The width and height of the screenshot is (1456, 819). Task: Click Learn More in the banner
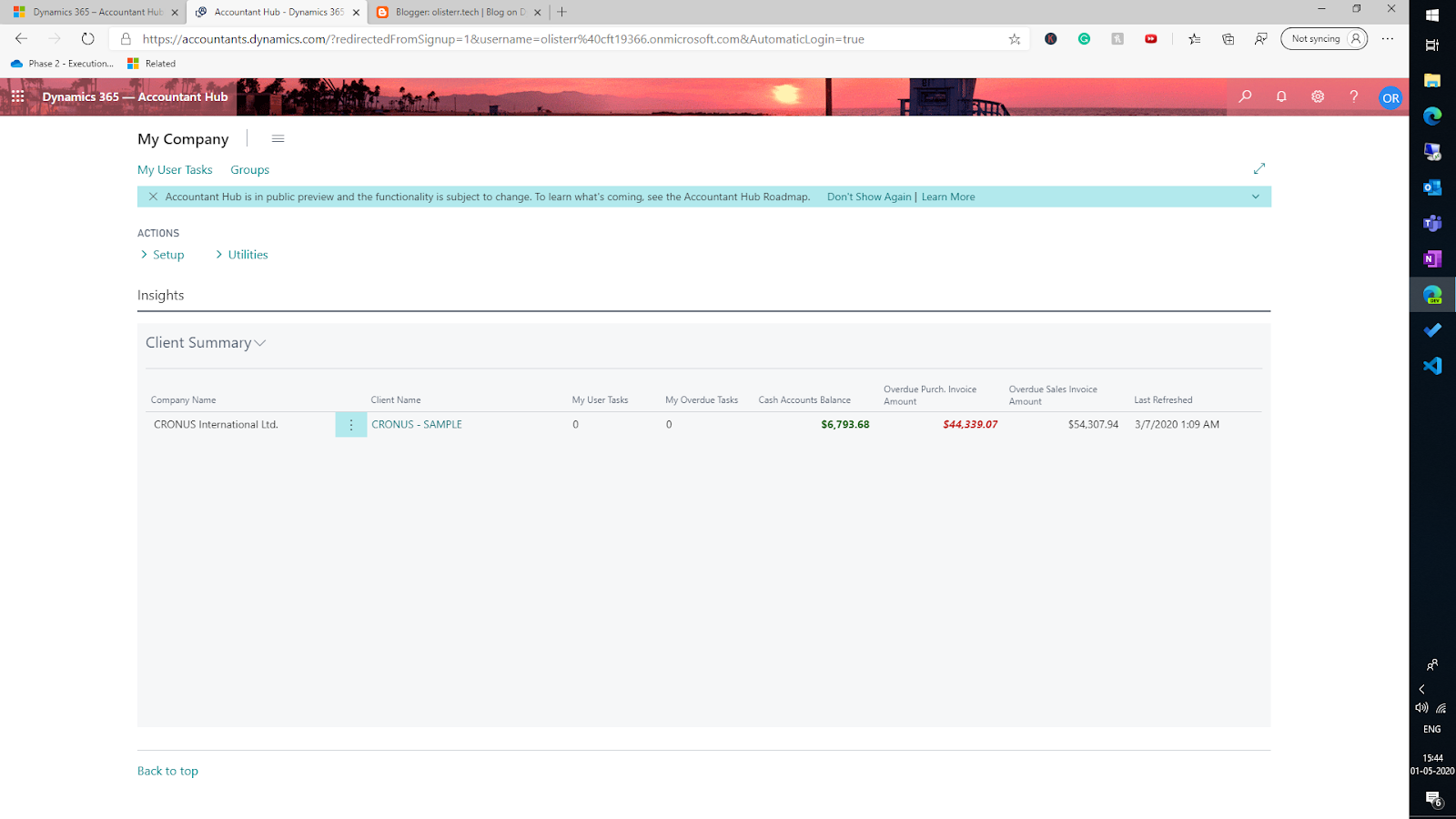click(x=948, y=197)
